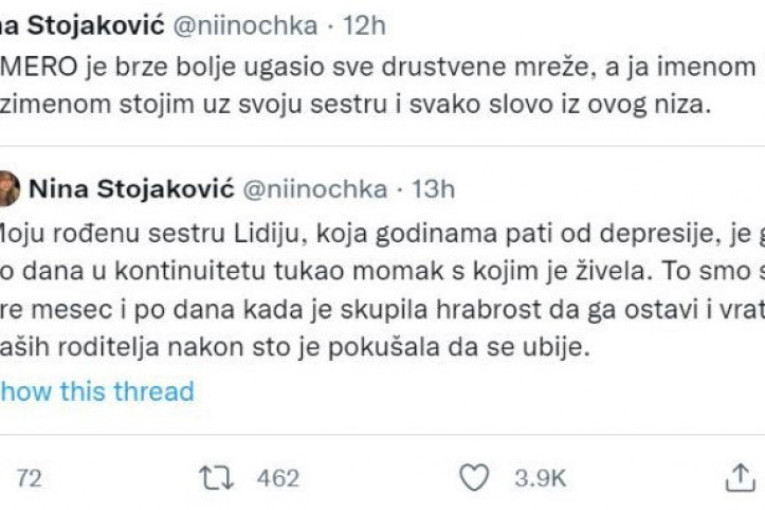The image size is (765, 510).
Task: Click the quoted tweet profile avatar
Action: coord(8,188)
